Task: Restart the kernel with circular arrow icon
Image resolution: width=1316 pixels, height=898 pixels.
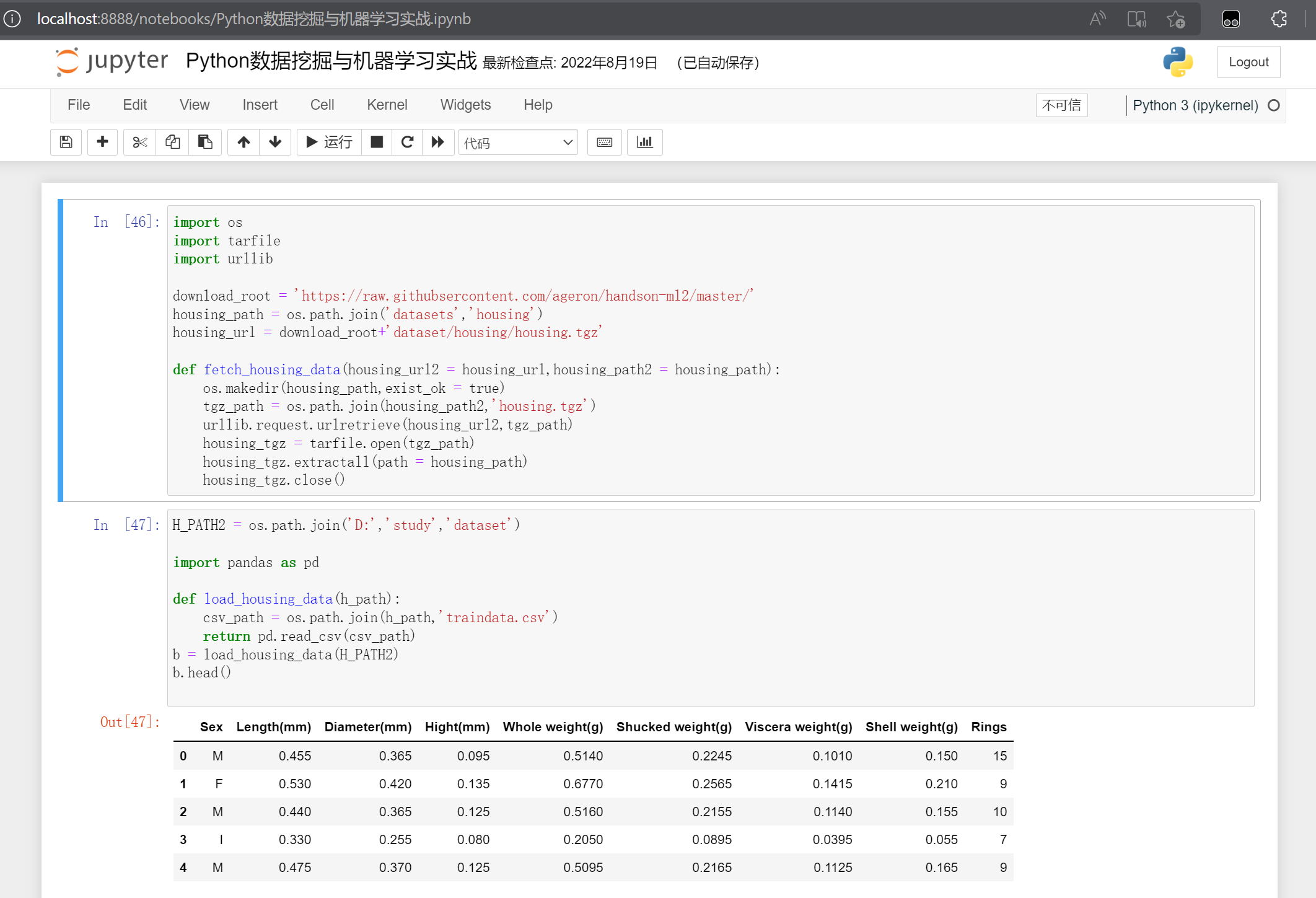Action: pos(407,142)
